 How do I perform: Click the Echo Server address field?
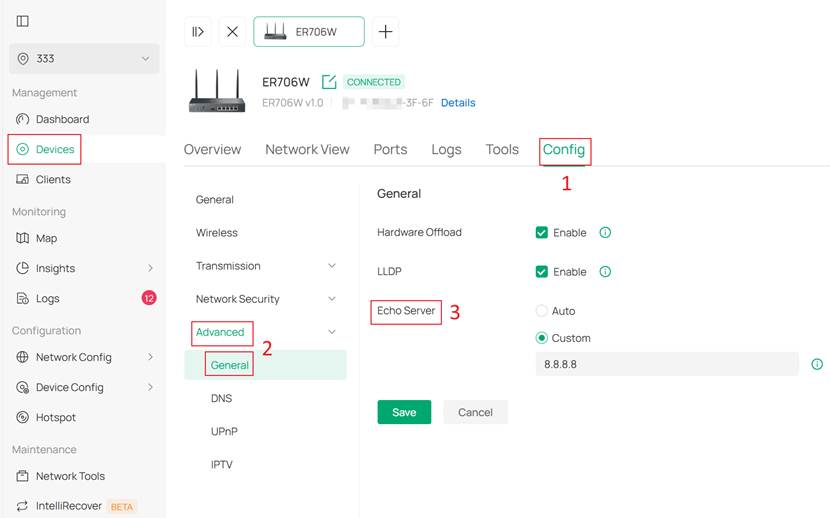[666, 364]
